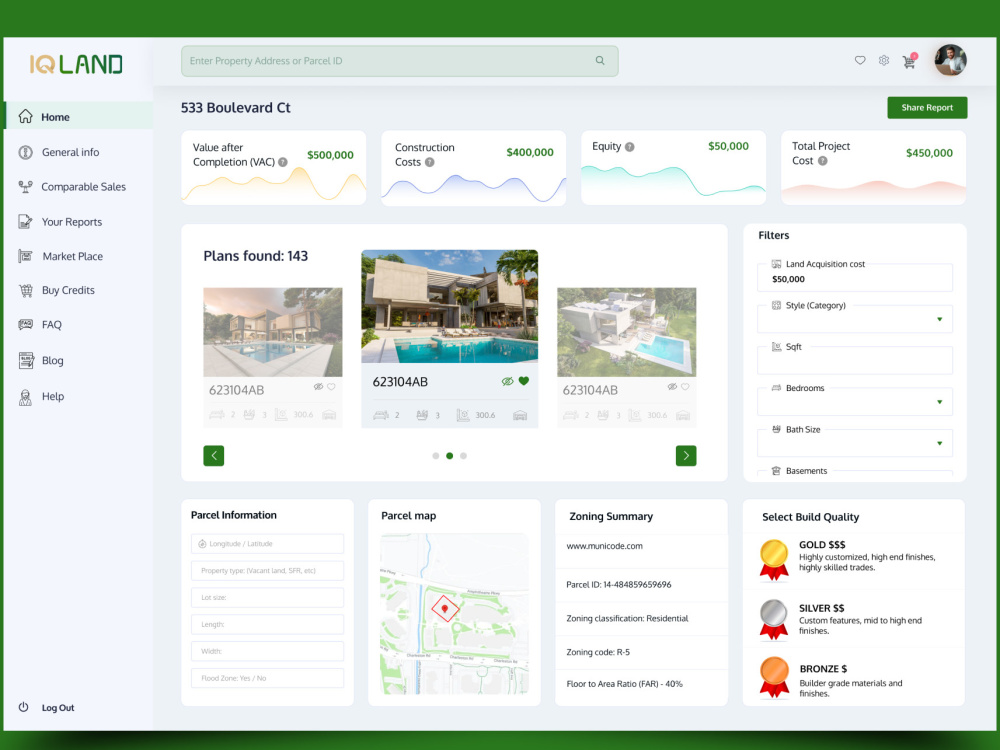
Task: Click the red parcel pin on map
Action: [x=445, y=609]
